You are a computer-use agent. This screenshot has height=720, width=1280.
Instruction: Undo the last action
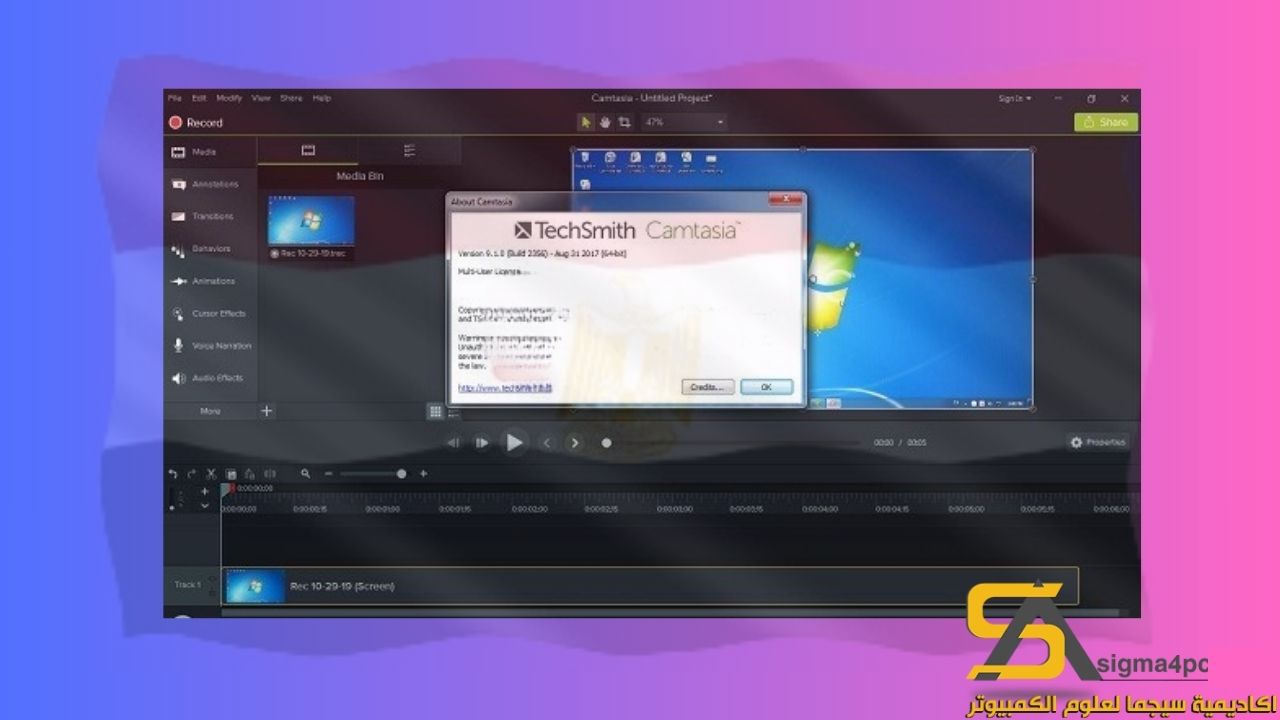tap(173, 474)
